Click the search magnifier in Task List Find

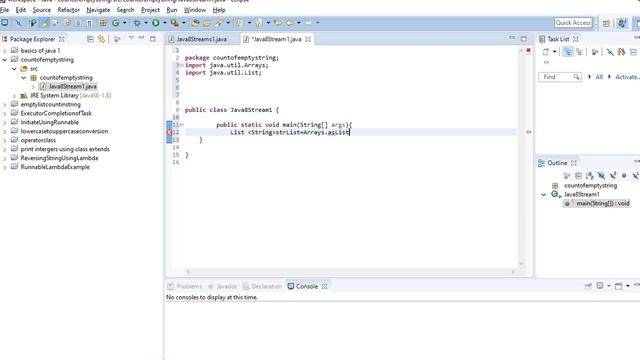(x=576, y=77)
